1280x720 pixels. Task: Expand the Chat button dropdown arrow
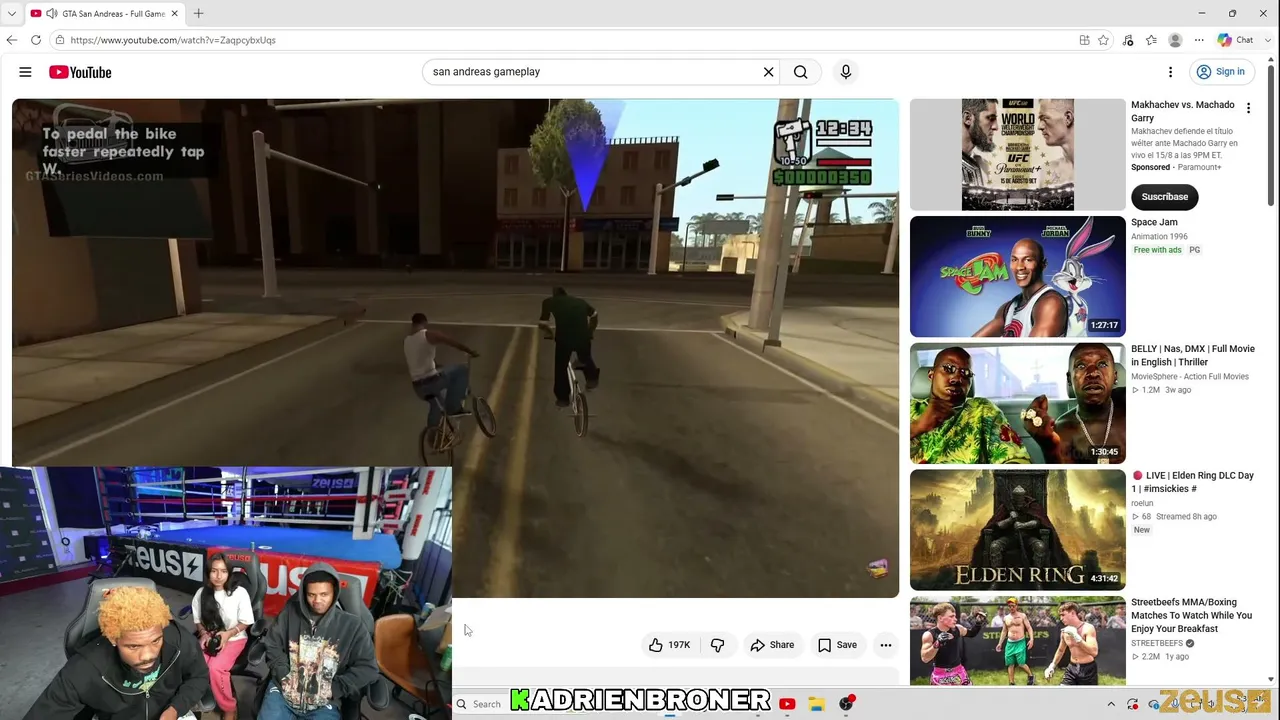click(x=1269, y=40)
